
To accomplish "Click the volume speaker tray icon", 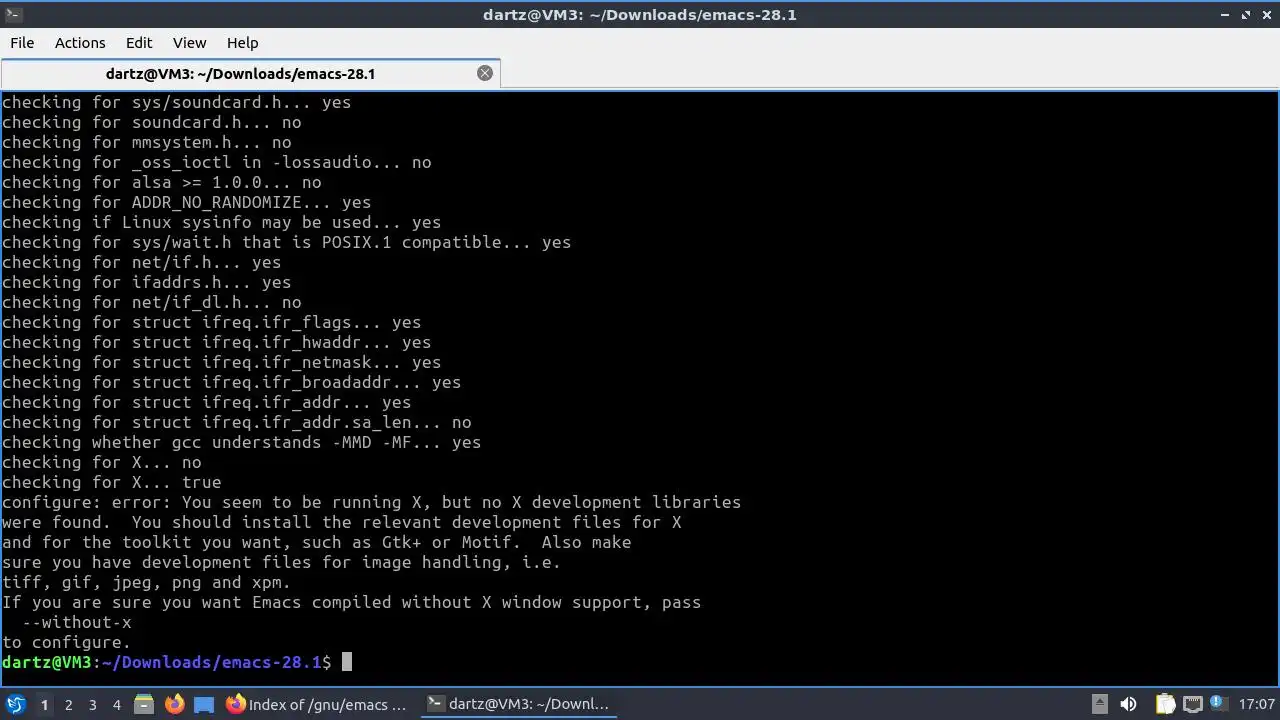I will 1128,704.
